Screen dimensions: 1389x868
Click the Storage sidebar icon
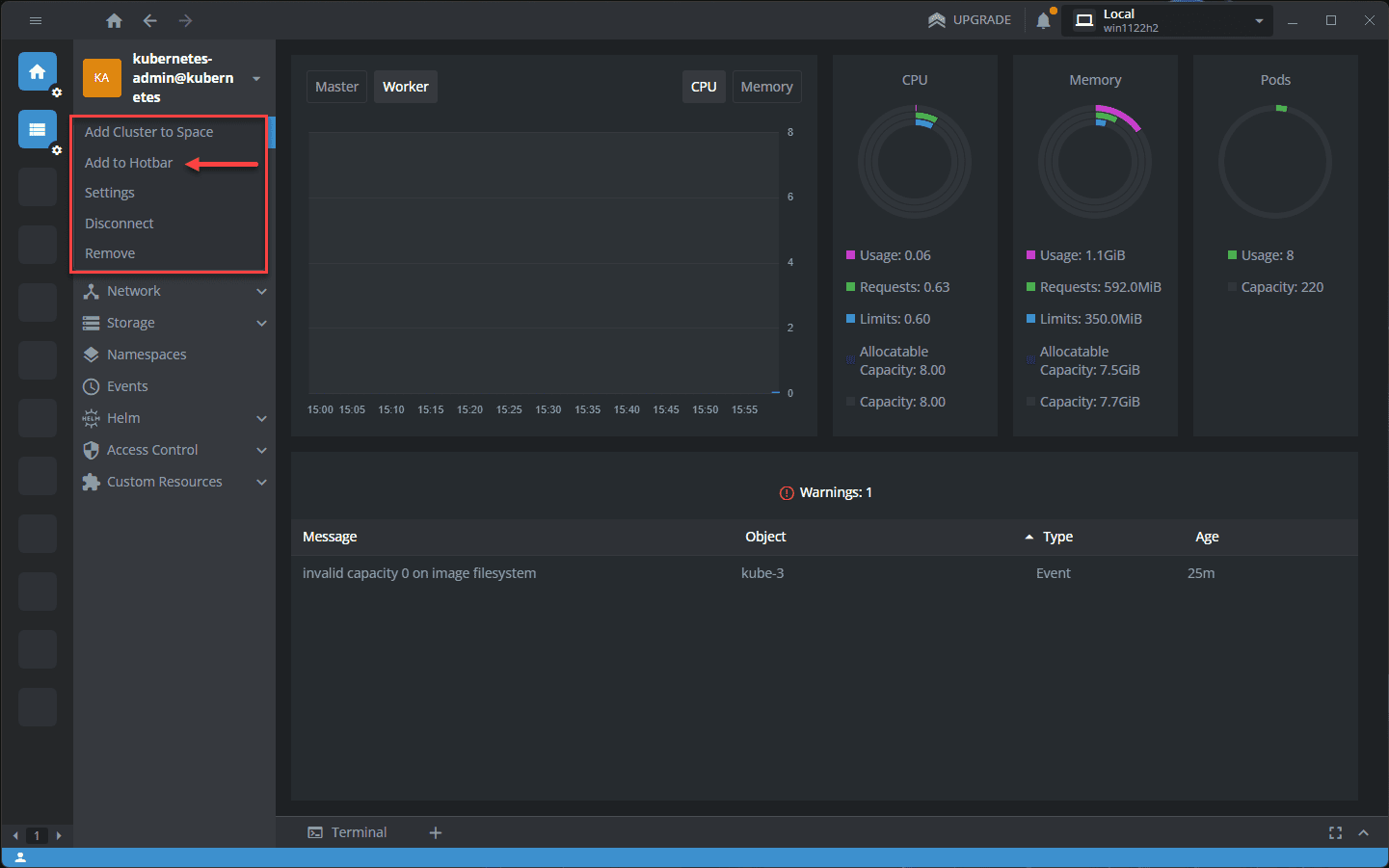pyautogui.click(x=92, y=323)
